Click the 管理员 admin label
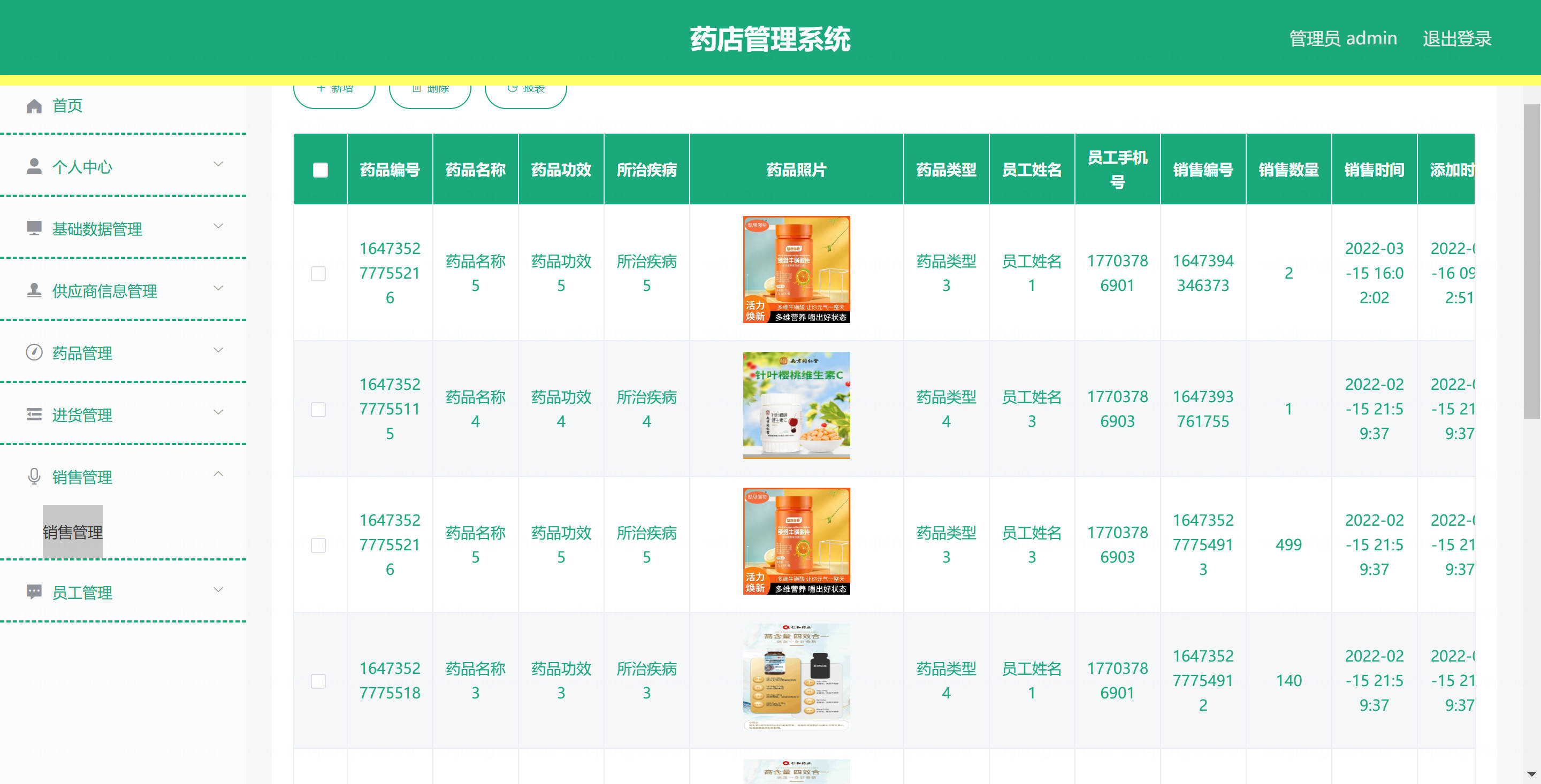1541x784 pixels. [1343, 39]
